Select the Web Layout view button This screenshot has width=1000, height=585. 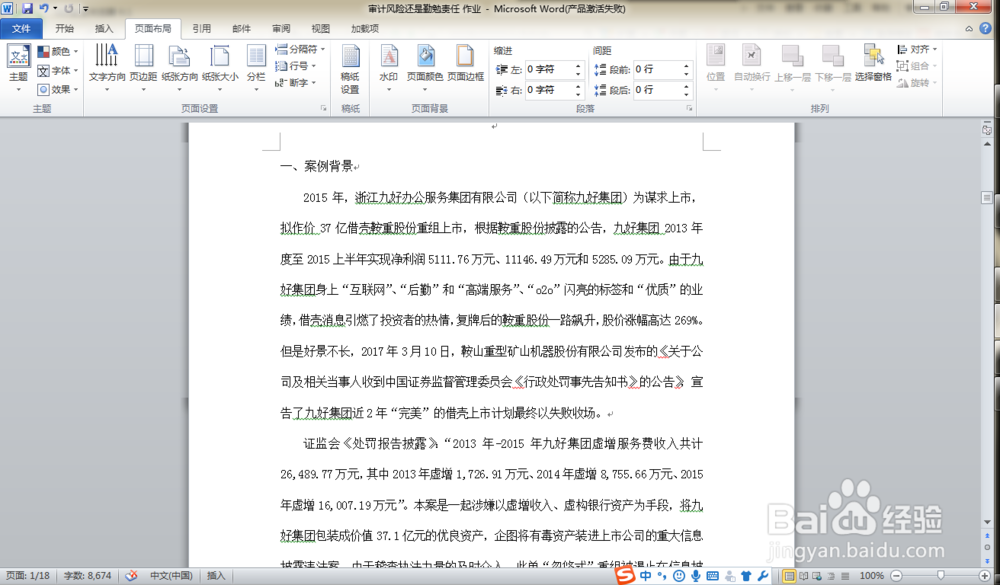pos(817,576)
